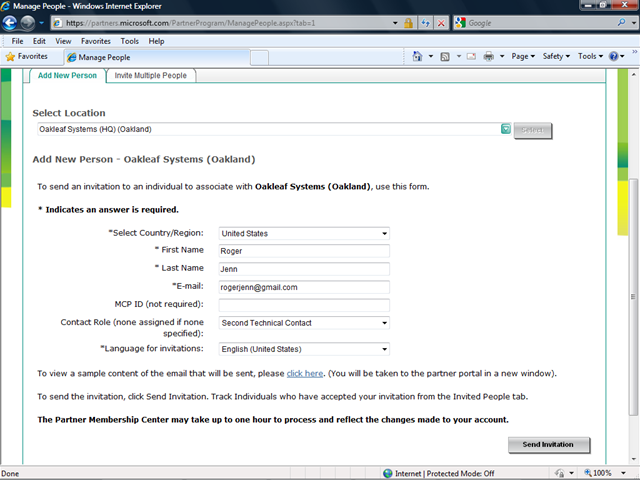
Task: Click the Google search provider icon
Action: click(x=460, y=23)
